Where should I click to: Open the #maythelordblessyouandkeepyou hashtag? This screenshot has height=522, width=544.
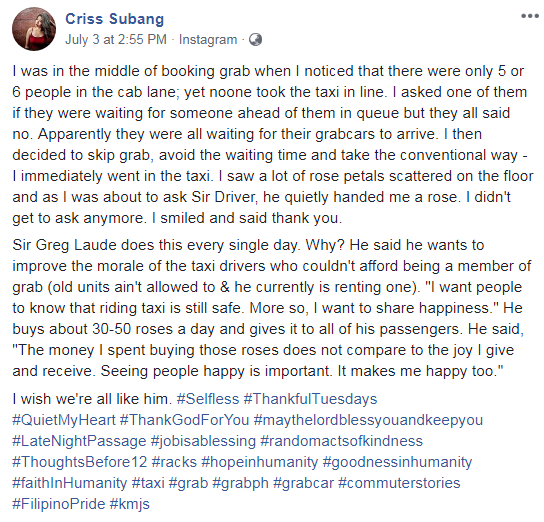click(x=368, y=420)
